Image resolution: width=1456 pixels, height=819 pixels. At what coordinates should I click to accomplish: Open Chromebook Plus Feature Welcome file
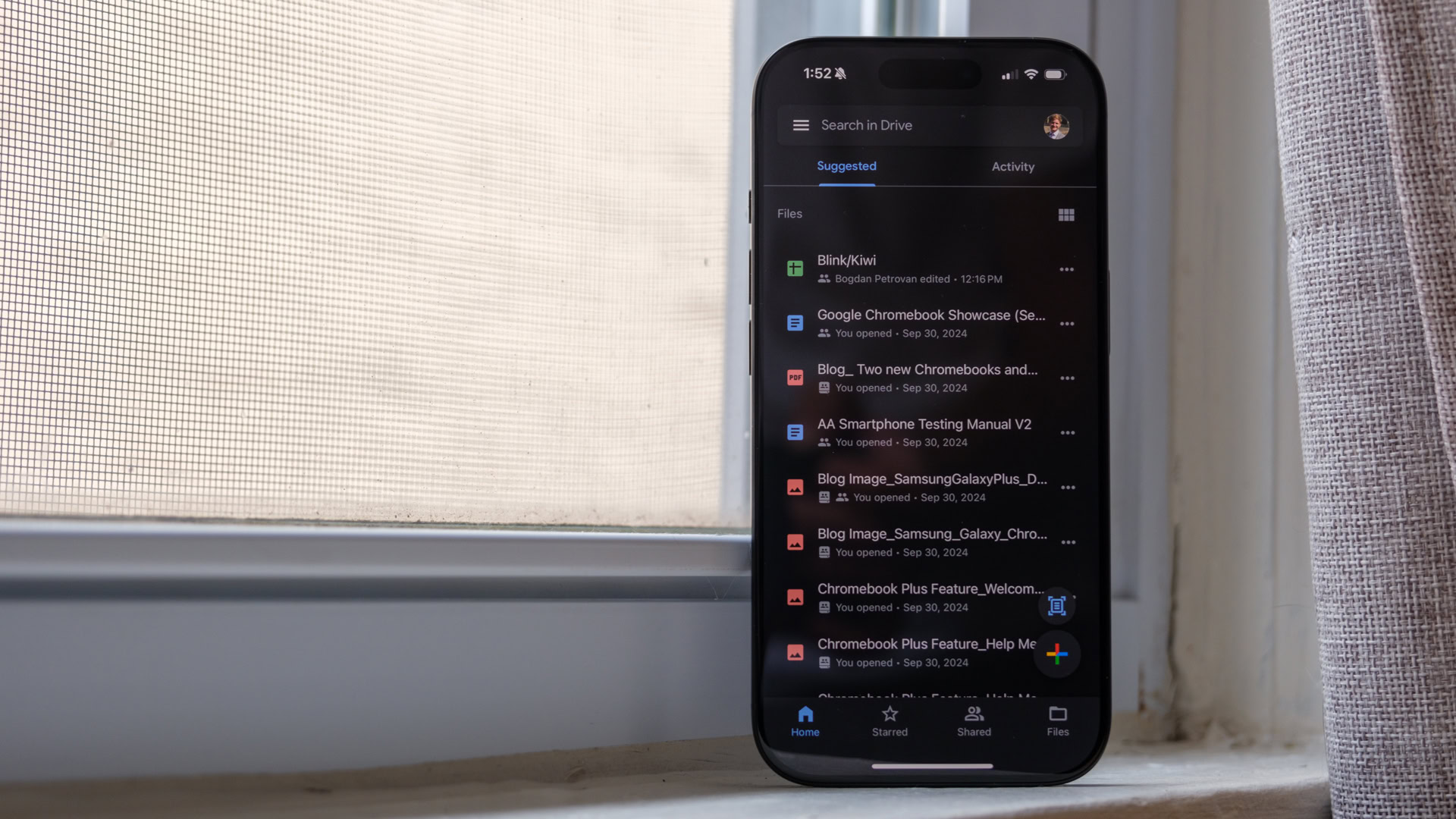(929, 596)
